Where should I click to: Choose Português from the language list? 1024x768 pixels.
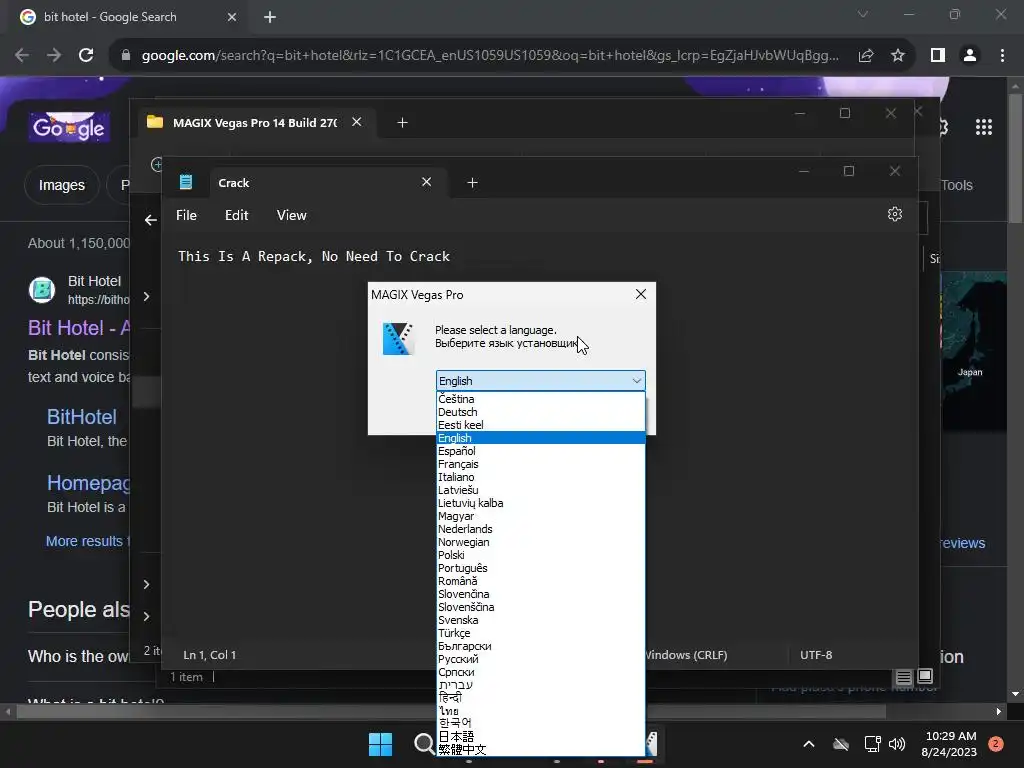(541, 568)
